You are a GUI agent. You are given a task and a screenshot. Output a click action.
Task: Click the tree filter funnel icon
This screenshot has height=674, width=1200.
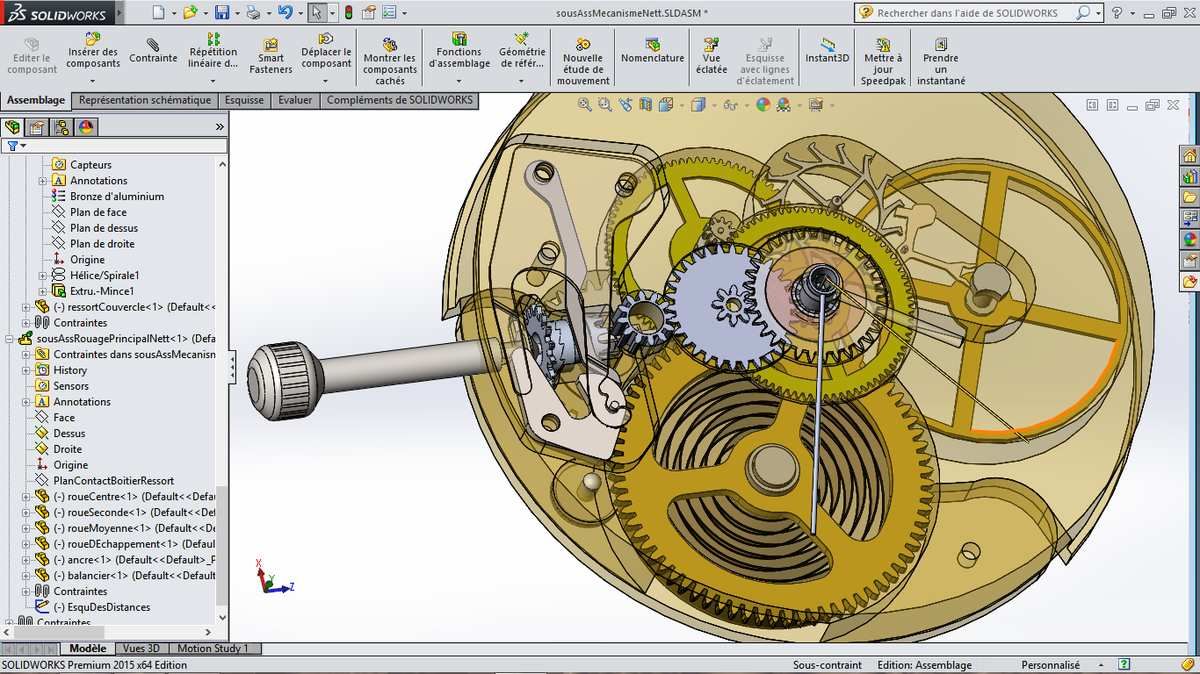(x=12, y=146)
